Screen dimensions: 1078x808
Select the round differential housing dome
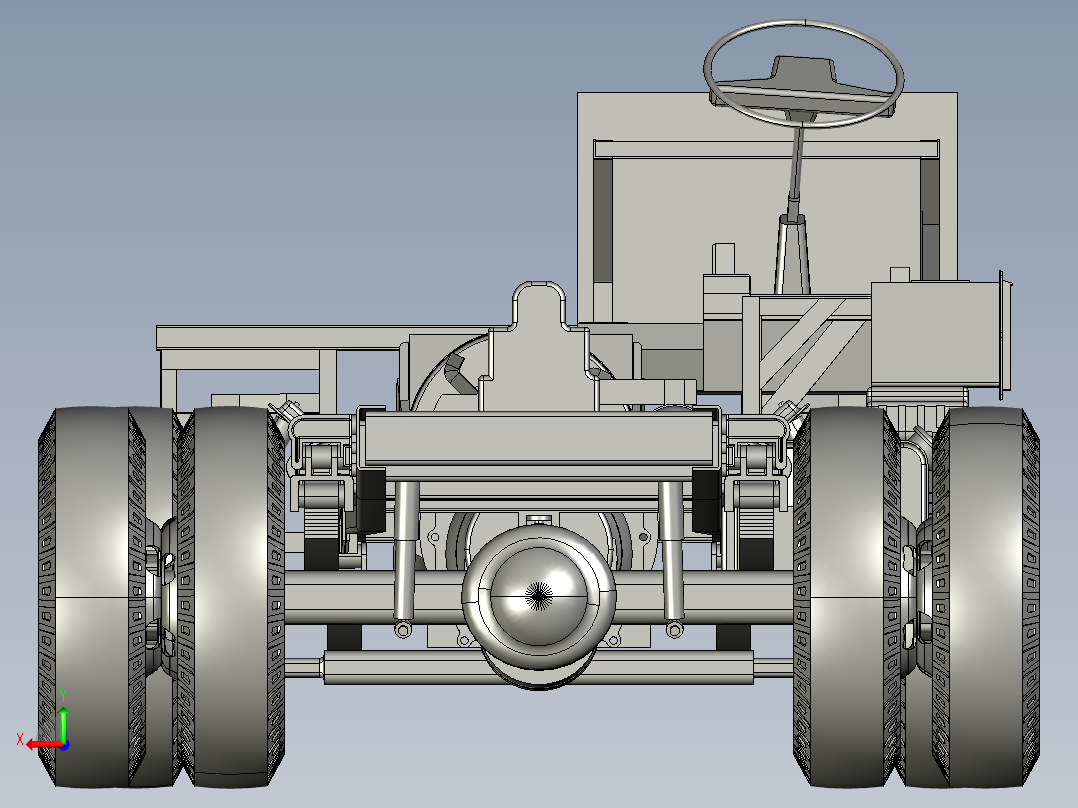coord(539,596)
